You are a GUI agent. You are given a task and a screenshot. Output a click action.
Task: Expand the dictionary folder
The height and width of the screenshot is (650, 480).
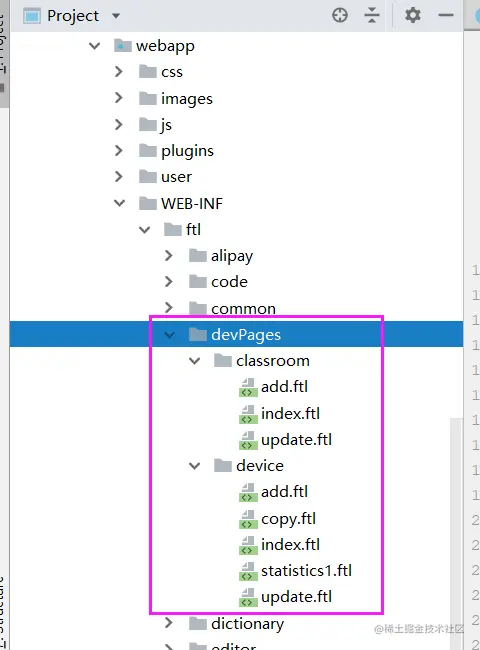[x=169, y=623]
